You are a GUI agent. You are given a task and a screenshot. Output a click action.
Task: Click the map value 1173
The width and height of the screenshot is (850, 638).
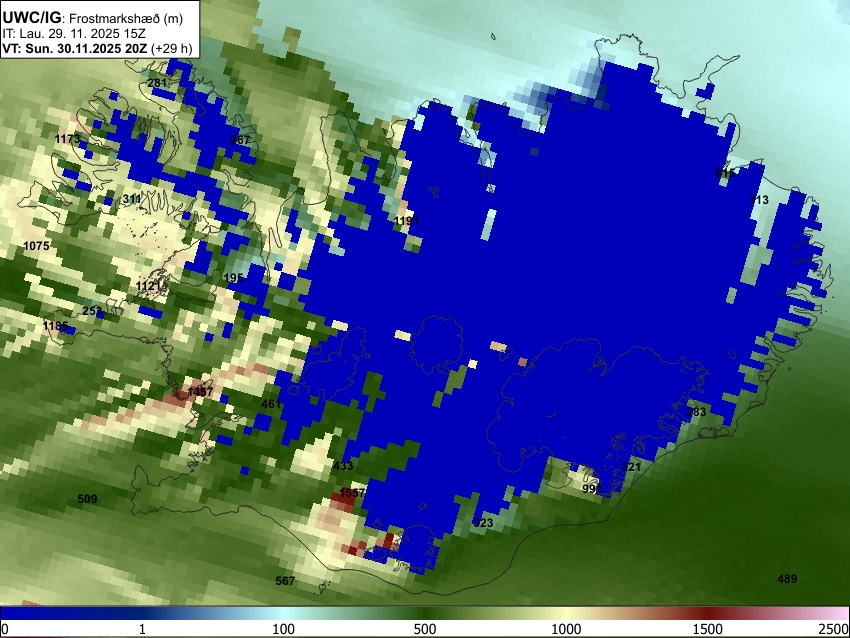click(67, 139)
